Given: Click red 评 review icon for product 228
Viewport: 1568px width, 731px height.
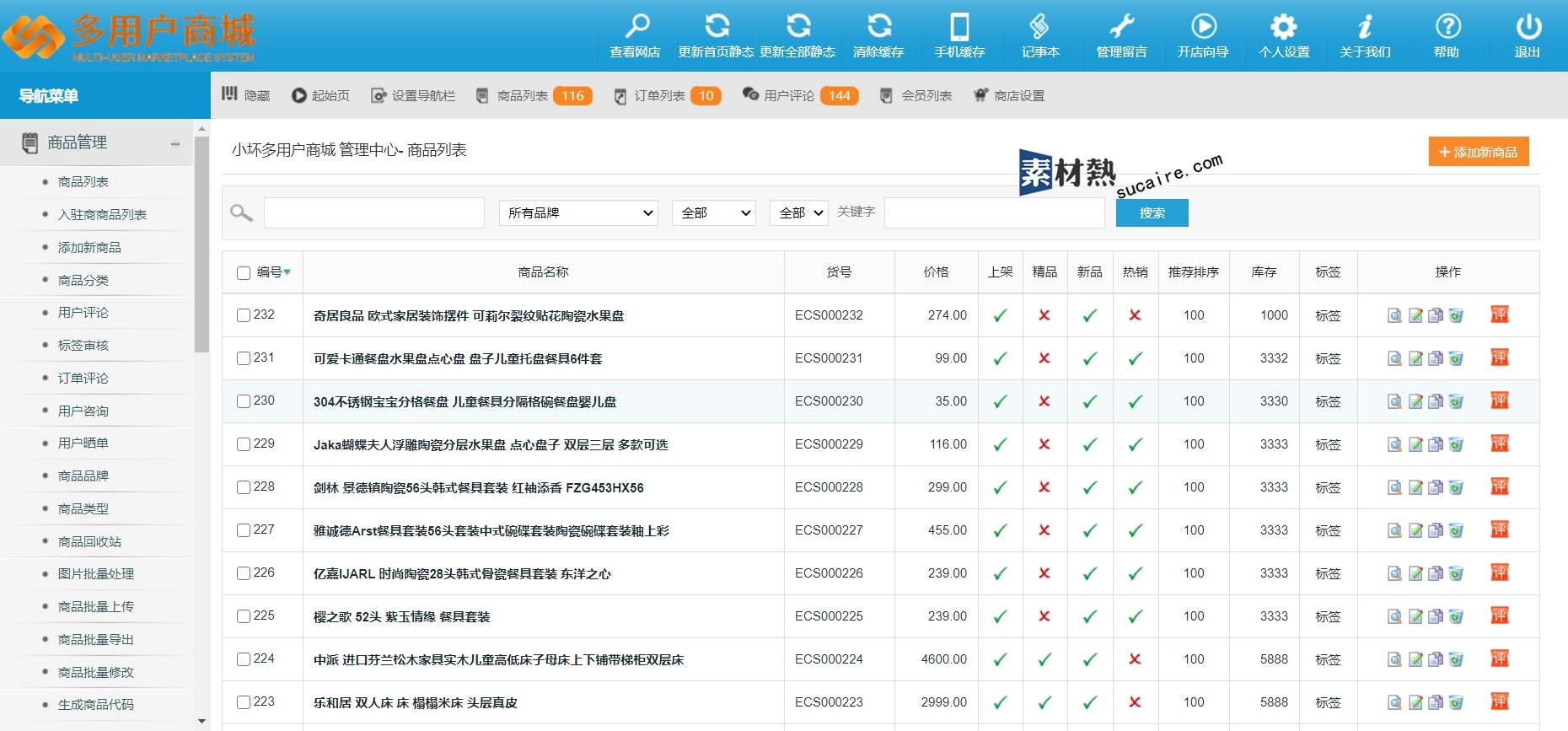Looking at the screenshot, I should pos(1499,486).
